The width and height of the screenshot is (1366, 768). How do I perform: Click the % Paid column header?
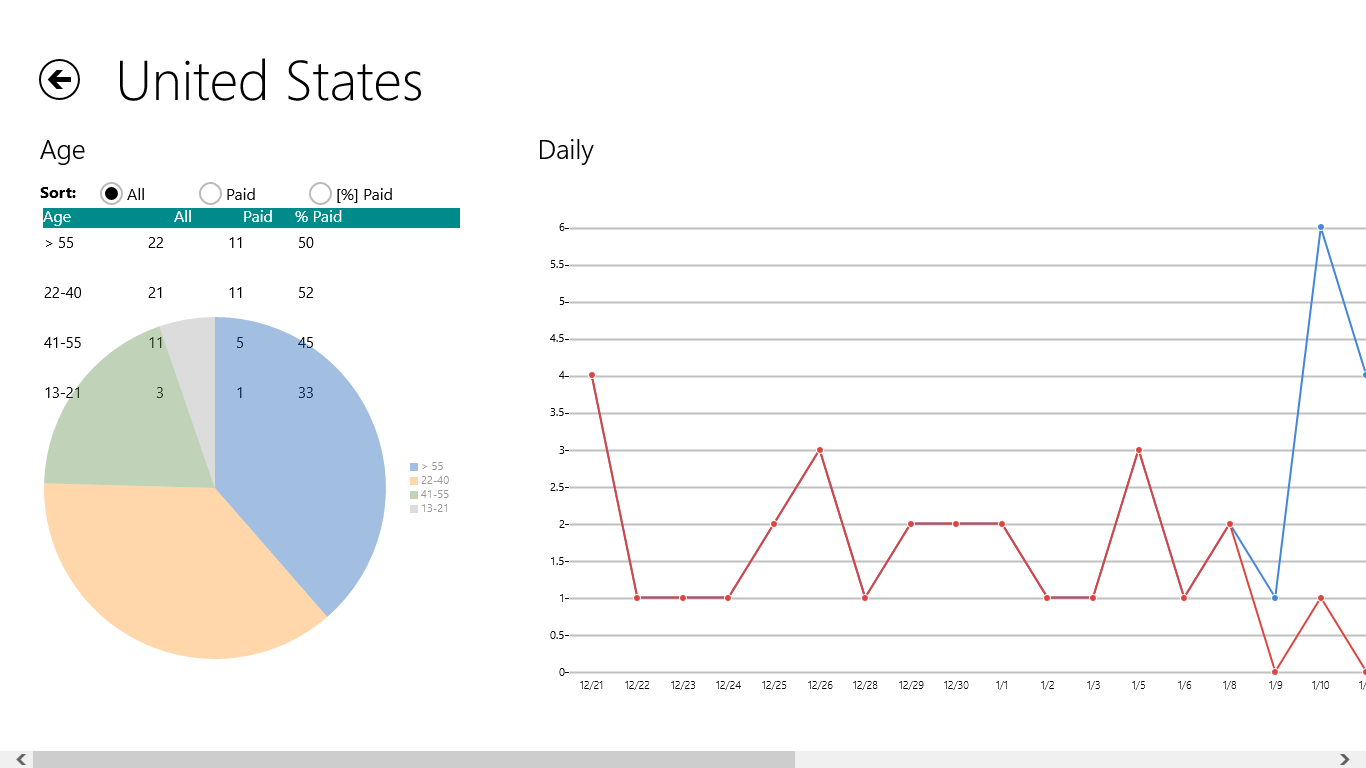click(x=318, y=217)
